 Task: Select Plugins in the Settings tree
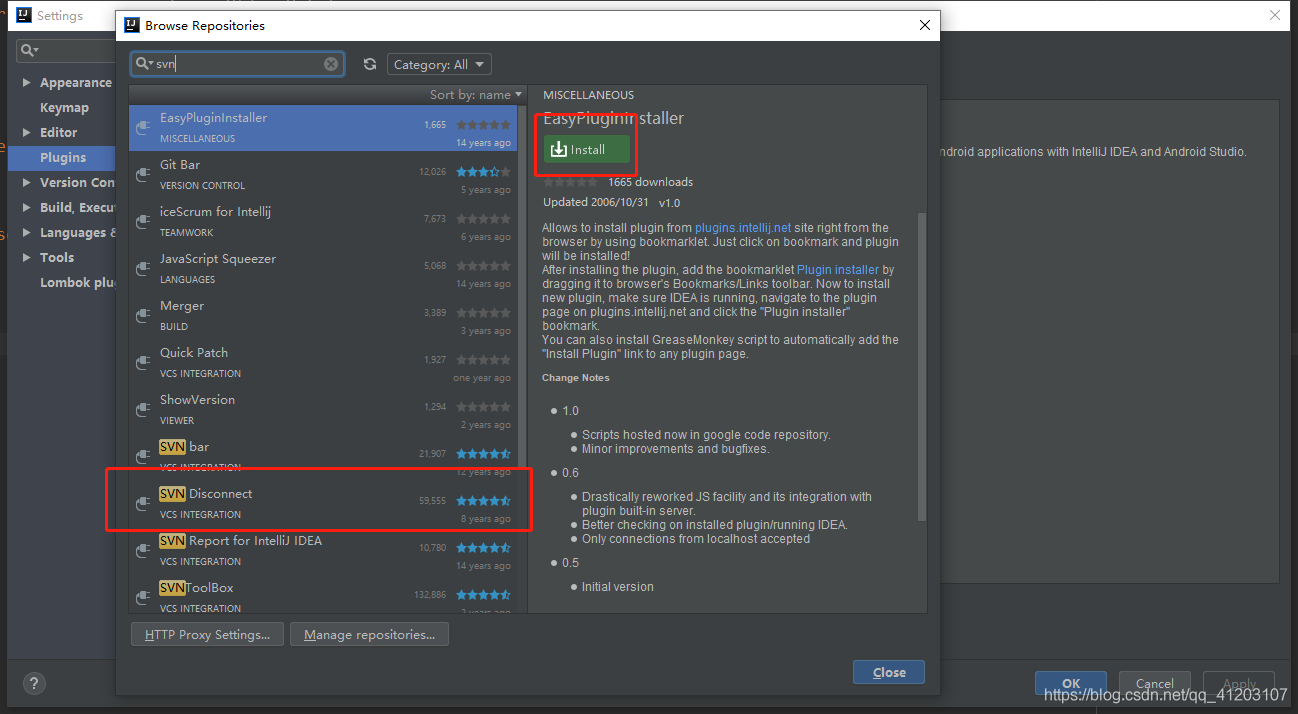62,158
